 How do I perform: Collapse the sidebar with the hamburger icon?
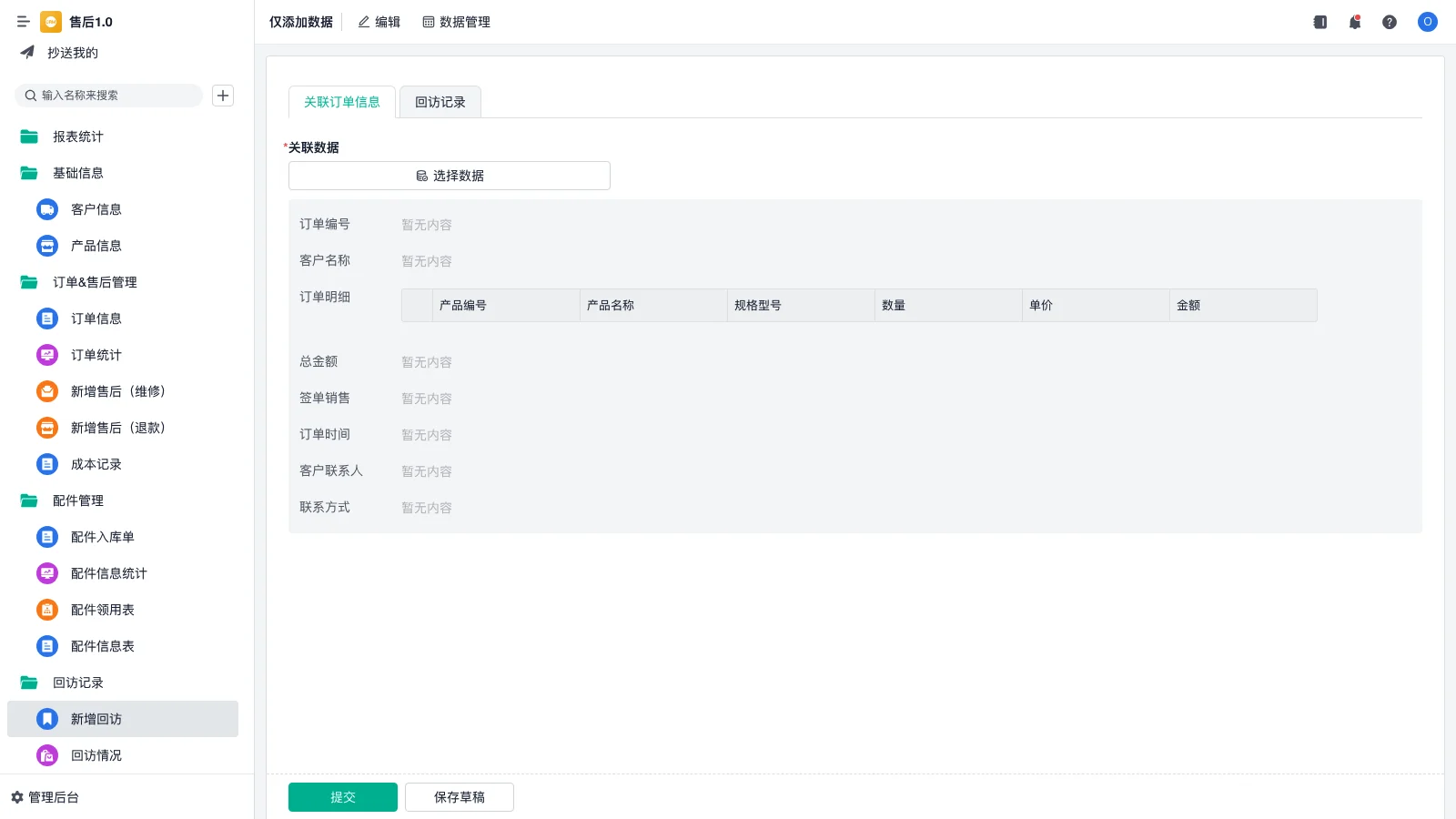[x=24, y=22]
